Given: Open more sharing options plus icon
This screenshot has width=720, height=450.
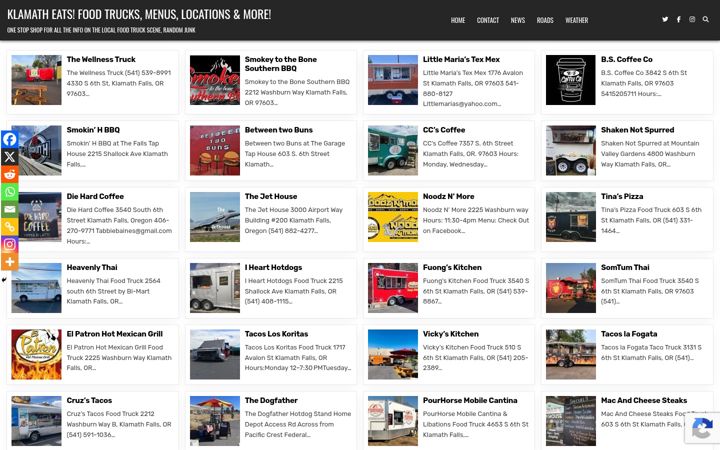Looking at the screenshot, I should coord(10,261).
